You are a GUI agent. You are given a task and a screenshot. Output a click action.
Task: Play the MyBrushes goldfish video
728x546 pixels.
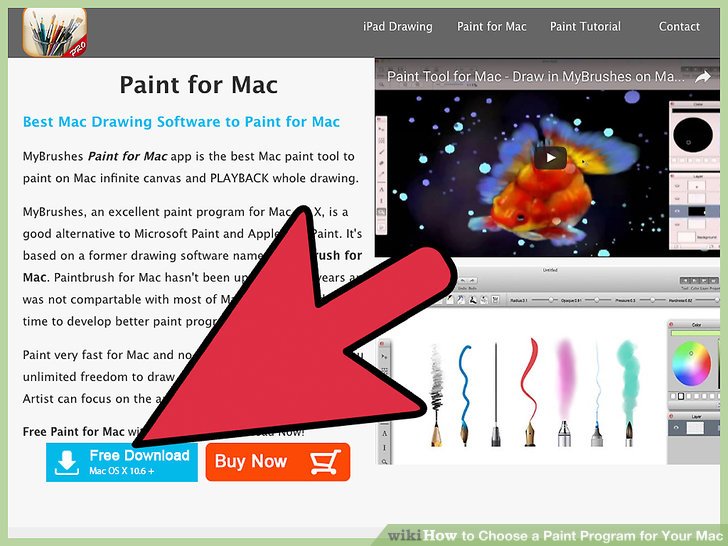(x=550, y=158)
